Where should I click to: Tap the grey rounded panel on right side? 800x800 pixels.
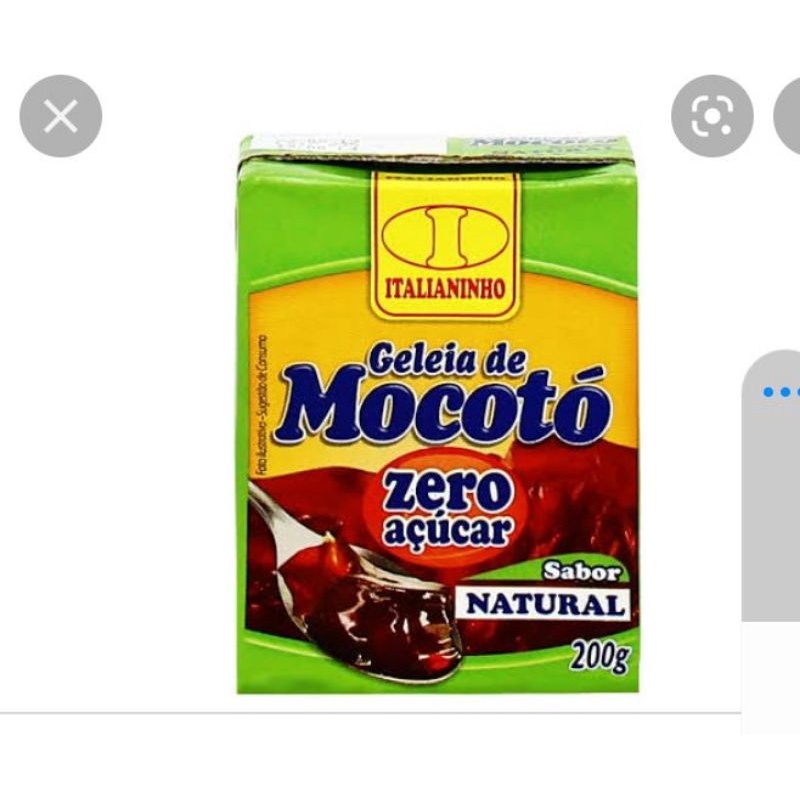click(x=770, y=486)
